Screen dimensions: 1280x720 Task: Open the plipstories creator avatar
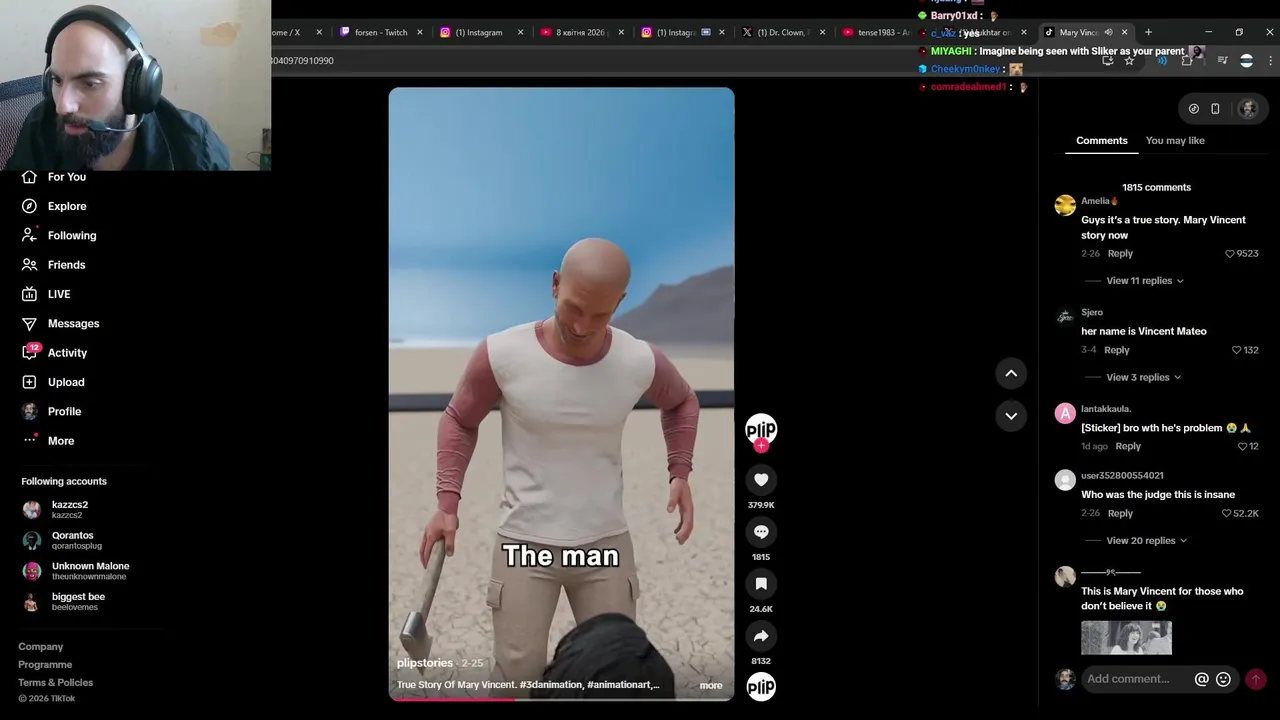click(x=761, y=429)
